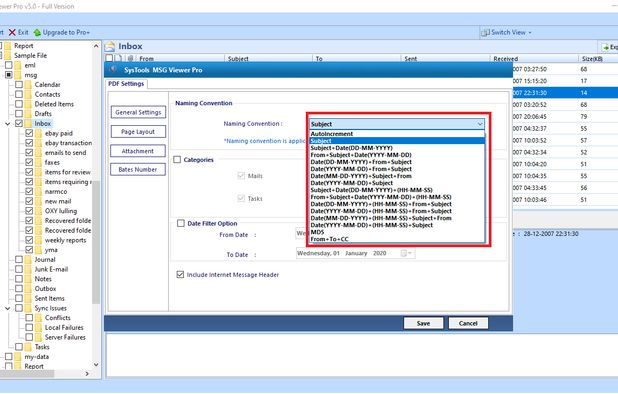Toggle the Mails category checkbox

coord(241,176)
